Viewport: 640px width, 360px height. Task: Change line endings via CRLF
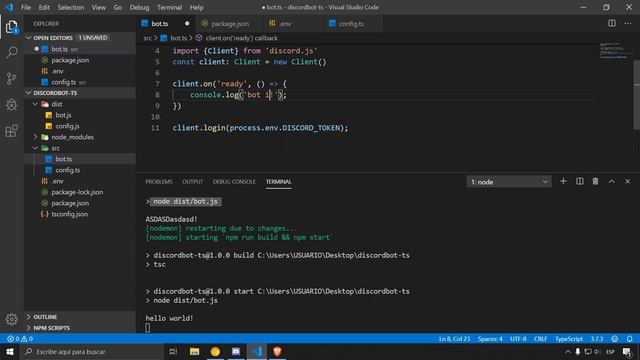coord(540,339)
